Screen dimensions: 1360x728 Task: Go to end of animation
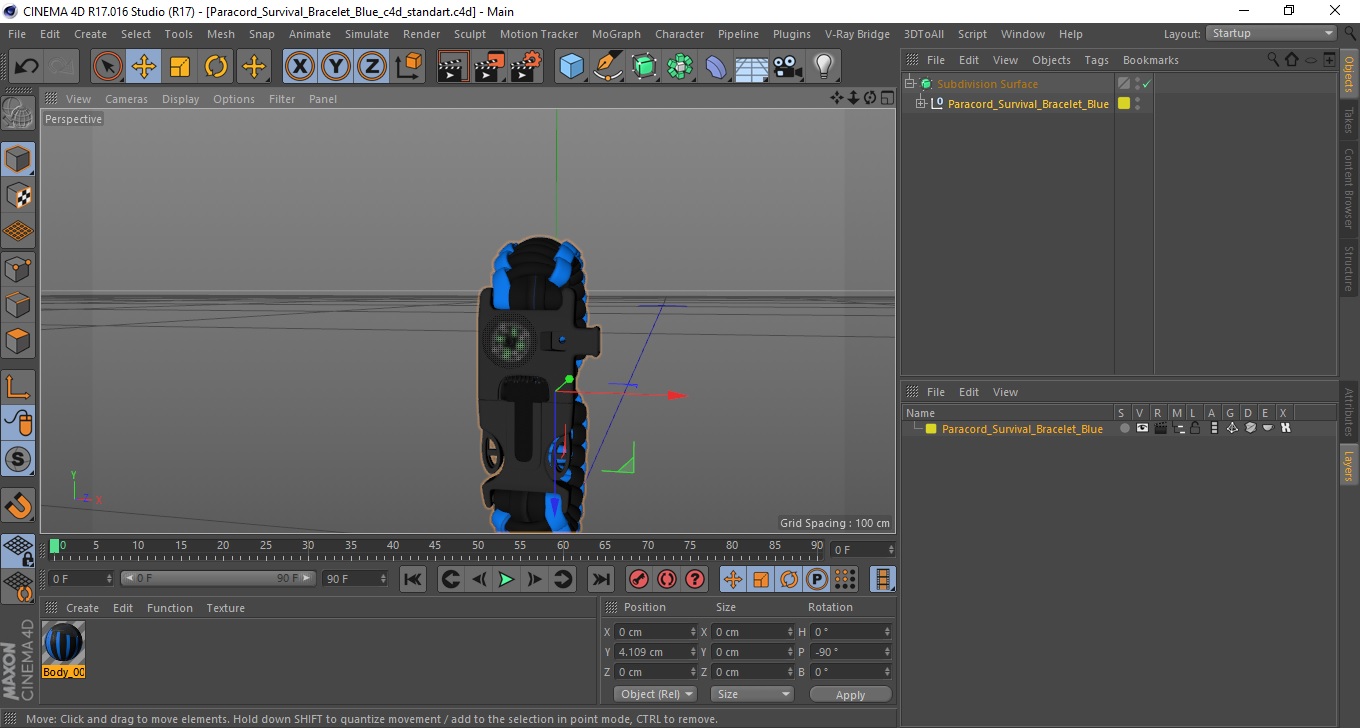point(600,579)
